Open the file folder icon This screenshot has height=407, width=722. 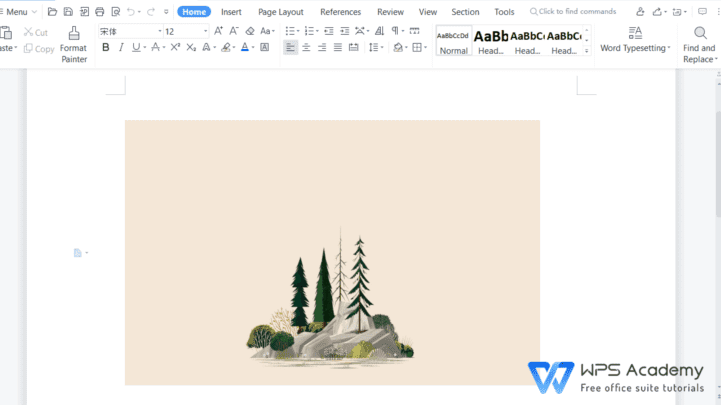52,12
